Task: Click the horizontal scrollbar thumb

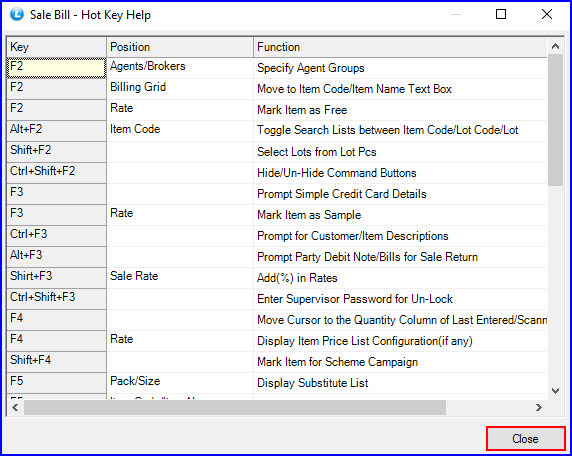Action: 235,407
